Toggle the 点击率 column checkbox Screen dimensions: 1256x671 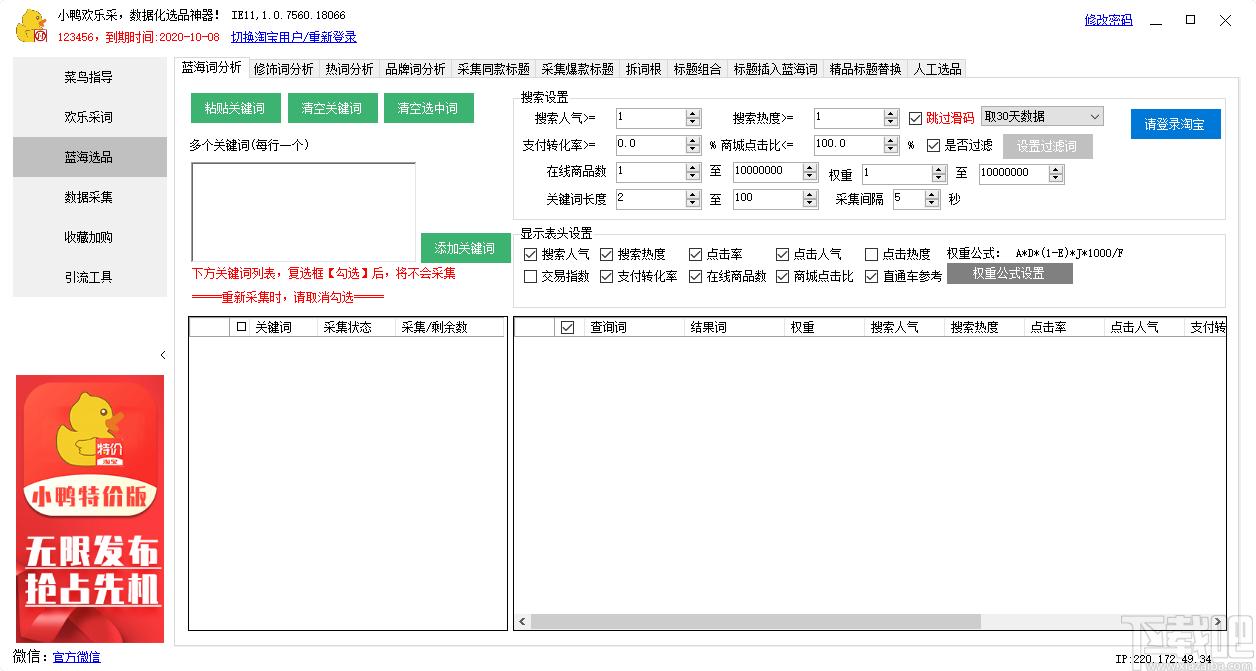click(x=696, y=254)
